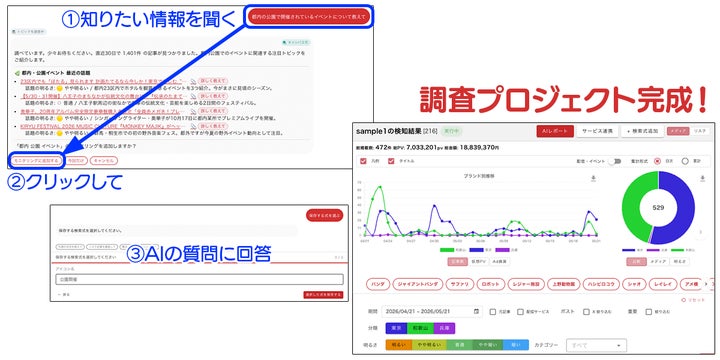Click the 戻る link in save dialog

click(64, 294)
